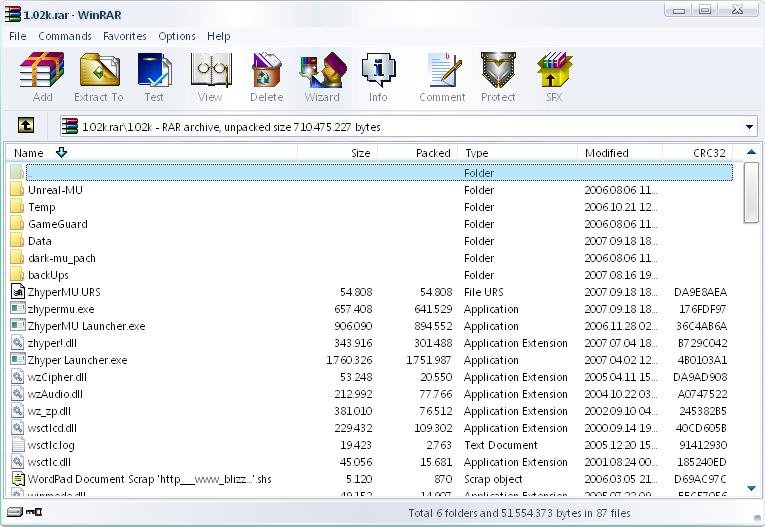Select the GameGuard folder icon
The height and width of the screenshot is (527, 765).
tap(18, 224)
